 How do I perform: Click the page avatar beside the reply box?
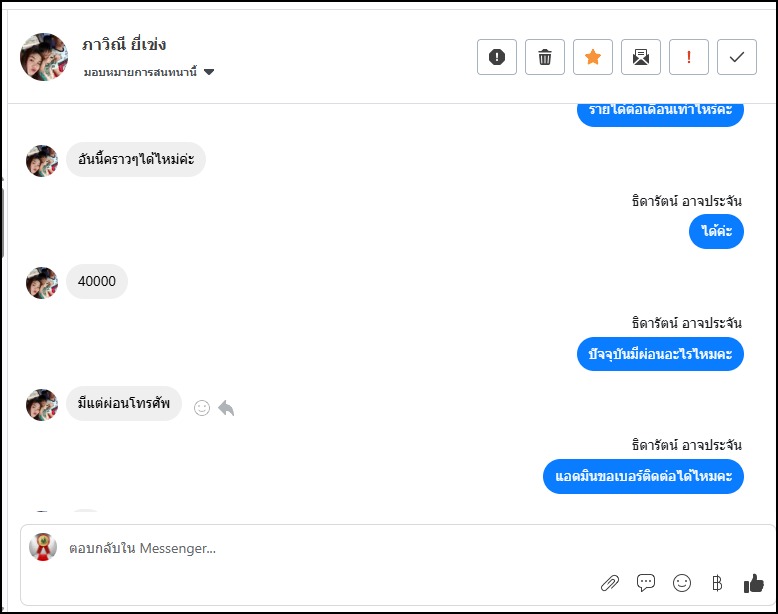click(x=43, y=547)
